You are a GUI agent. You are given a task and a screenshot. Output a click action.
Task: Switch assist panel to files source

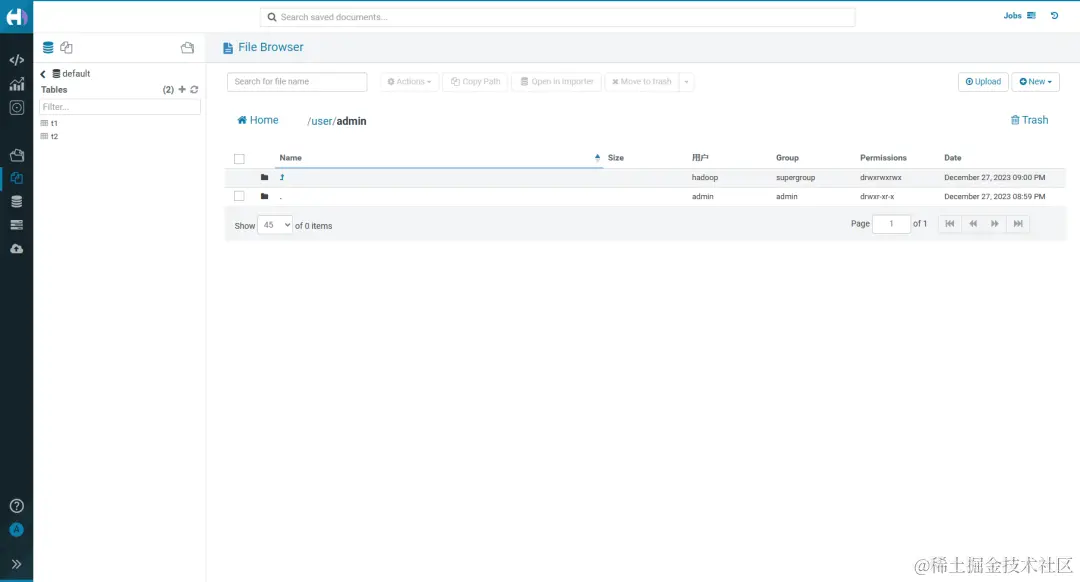(x=66, y=48)
